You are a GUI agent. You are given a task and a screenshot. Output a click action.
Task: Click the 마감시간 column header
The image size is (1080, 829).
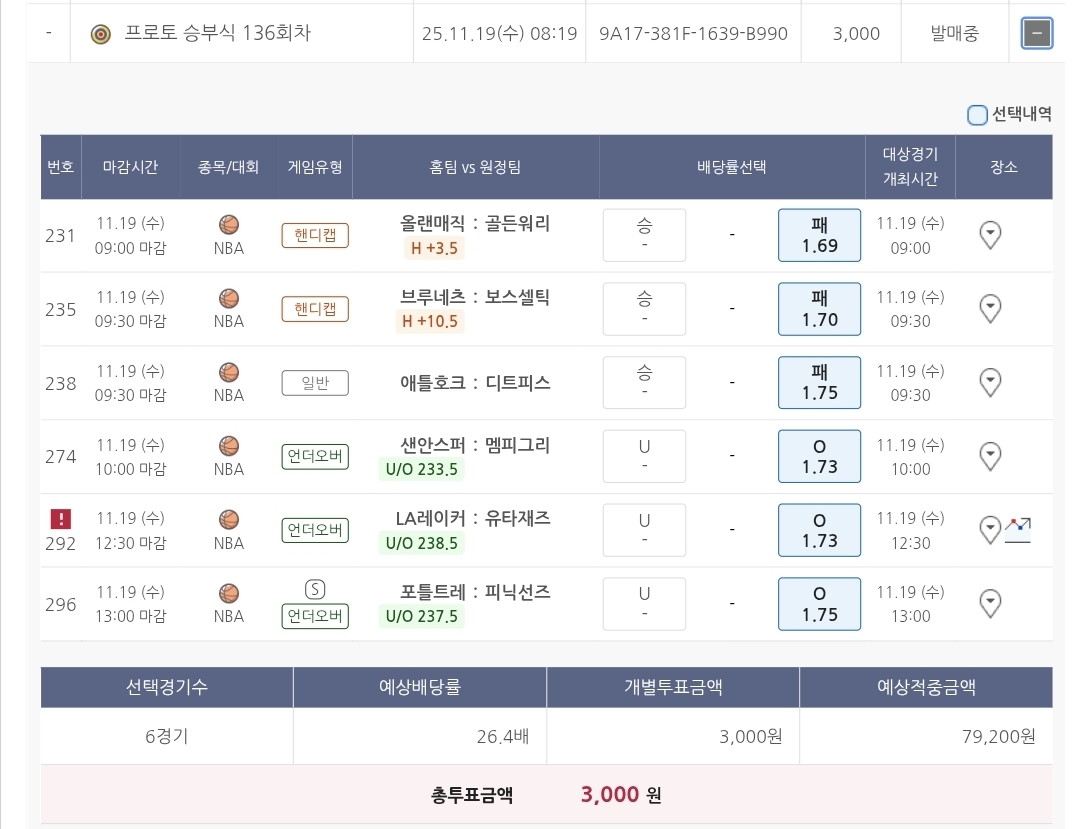tap(130, 167)
